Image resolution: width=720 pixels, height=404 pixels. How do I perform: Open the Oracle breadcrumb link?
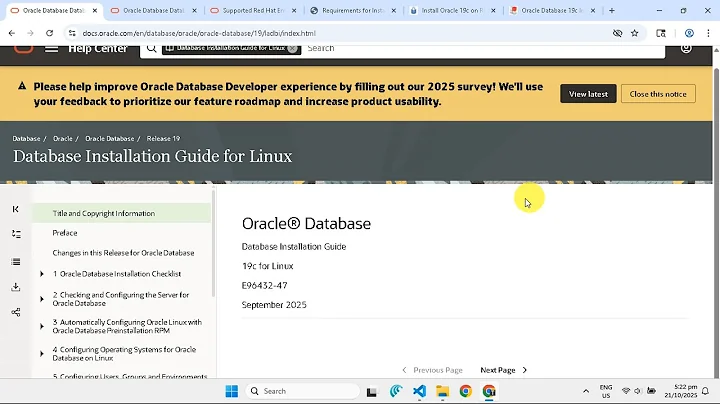(x=62, y=139)
